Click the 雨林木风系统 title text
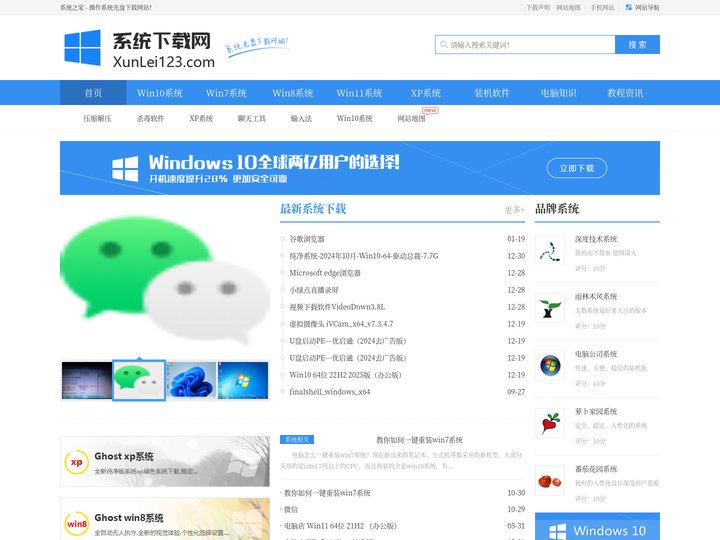720x540 pixels. pyautogui.click(x=596, y=297)
